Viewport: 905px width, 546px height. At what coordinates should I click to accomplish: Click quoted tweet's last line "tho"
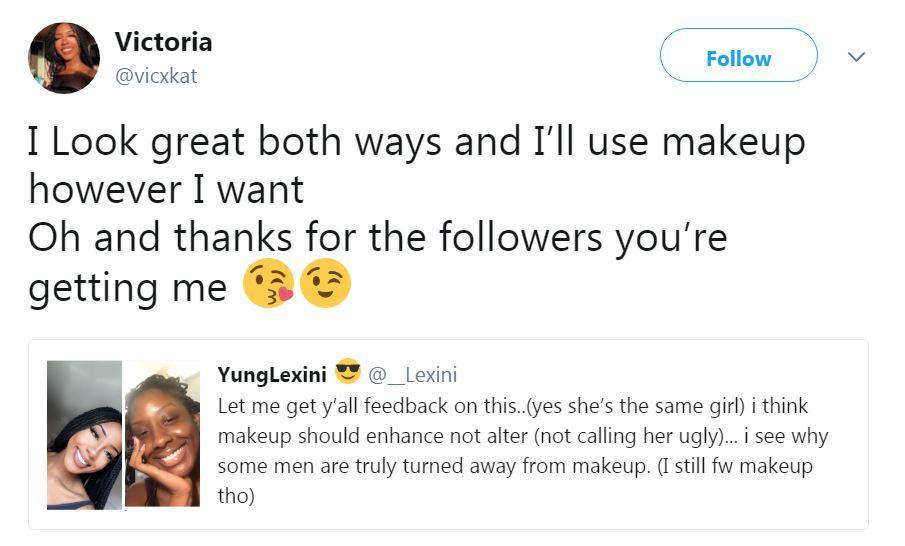click(x=235, y=496)
